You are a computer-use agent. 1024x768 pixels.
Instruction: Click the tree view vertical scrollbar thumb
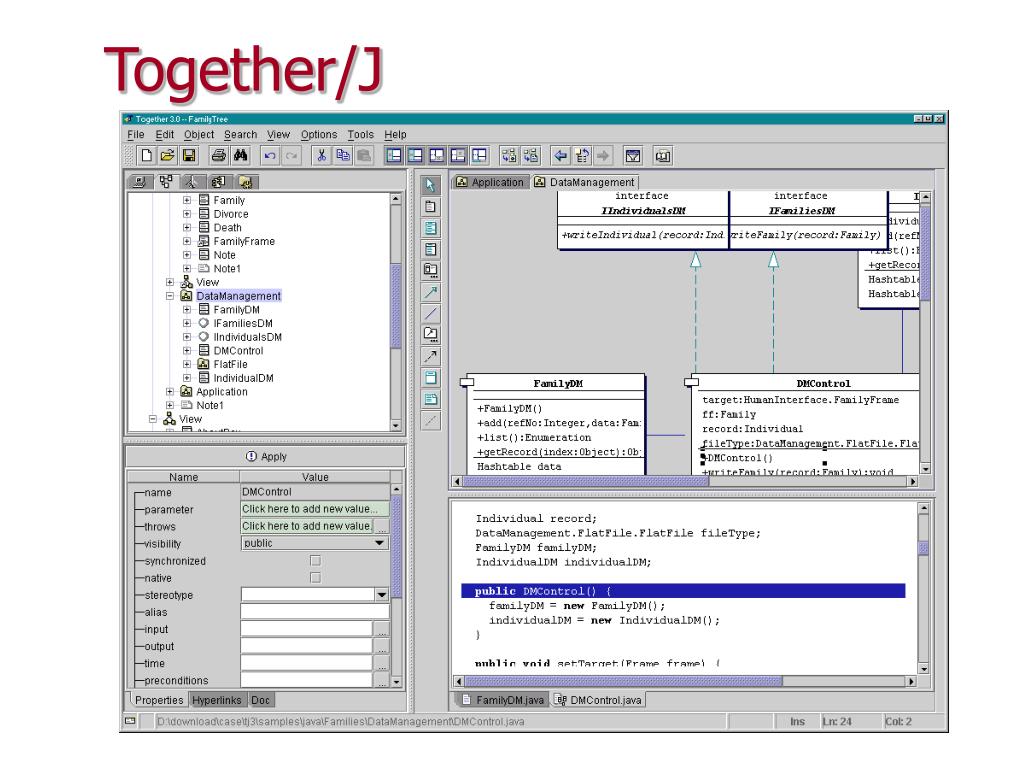(396, 307)
